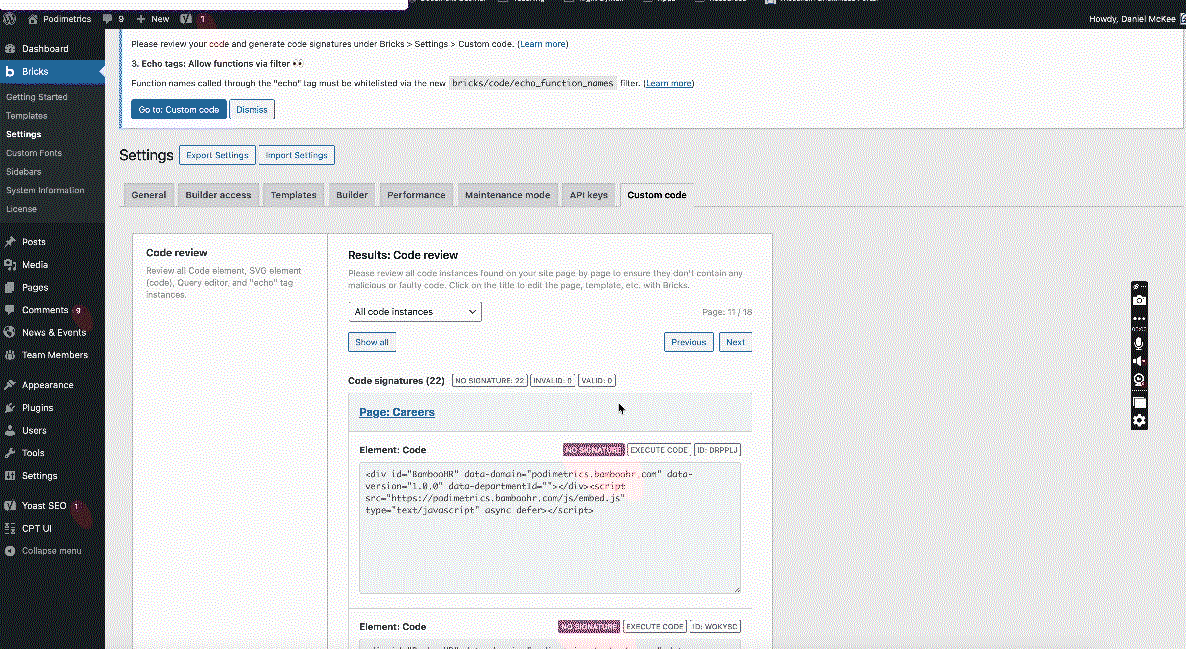Click the Posts pin icon
Image resolution: width=1186 pixels, height=649 pixels.
10,242
